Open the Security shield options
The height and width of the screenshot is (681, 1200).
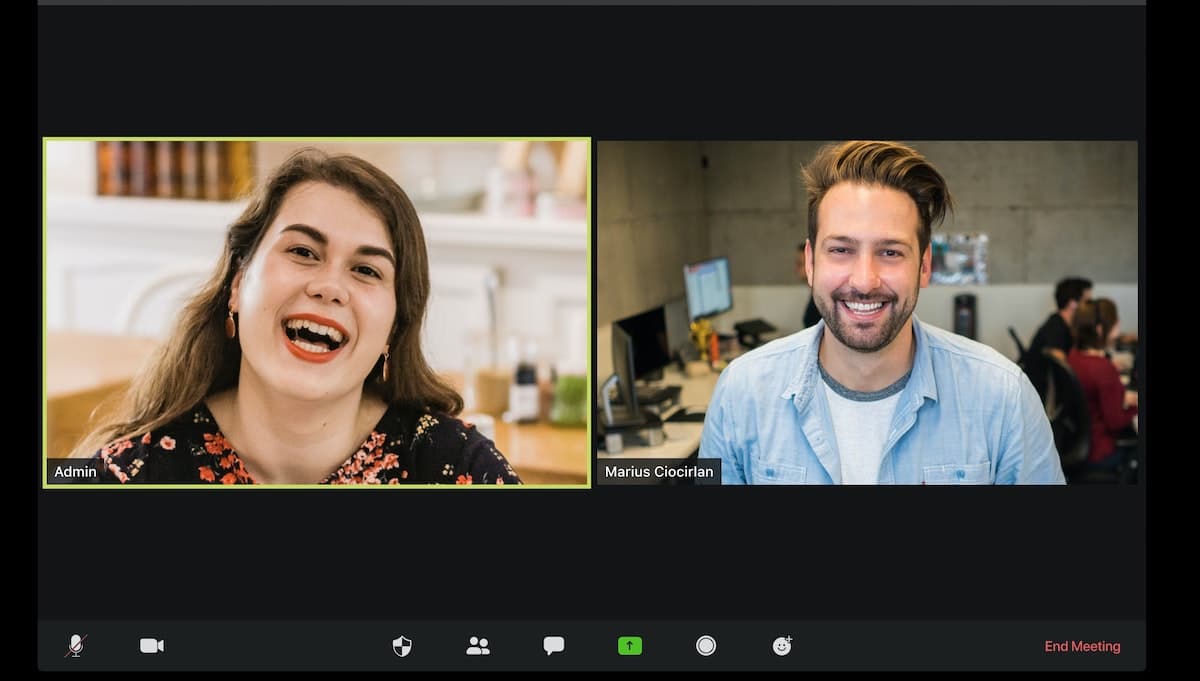pos(402,646)
